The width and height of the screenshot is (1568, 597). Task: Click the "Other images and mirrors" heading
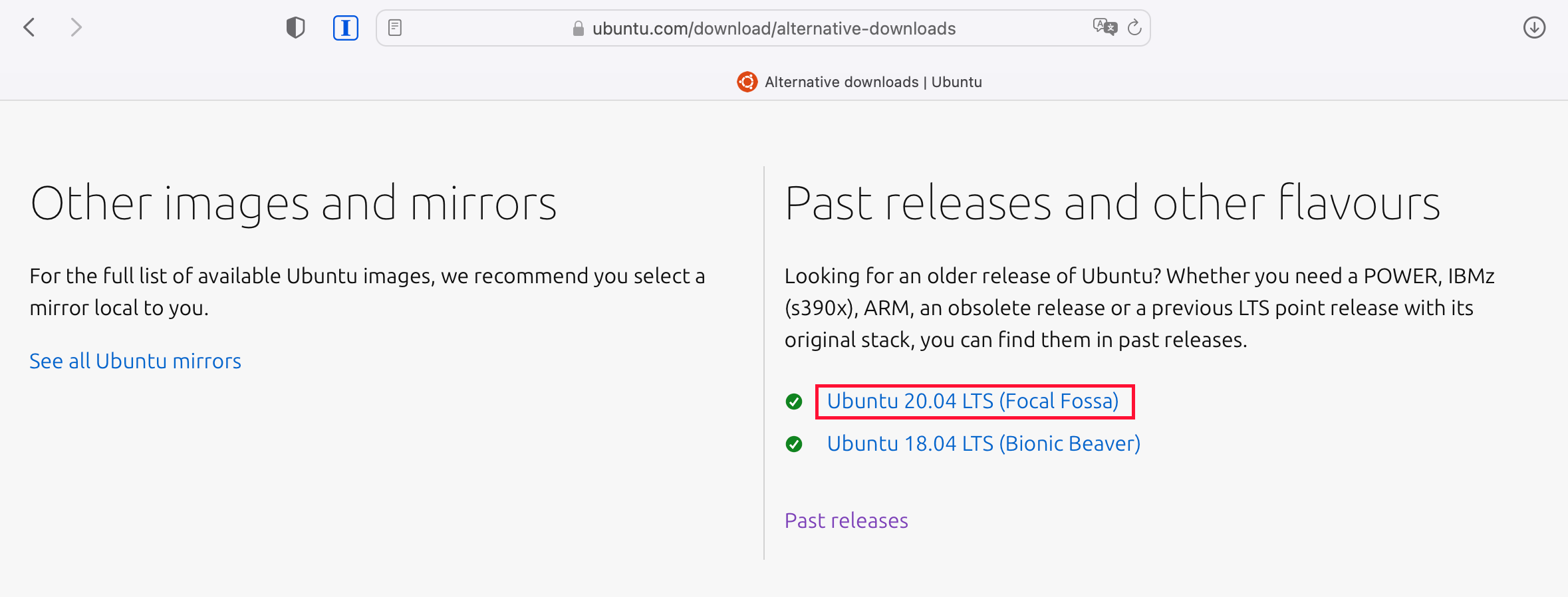(293, 203)
